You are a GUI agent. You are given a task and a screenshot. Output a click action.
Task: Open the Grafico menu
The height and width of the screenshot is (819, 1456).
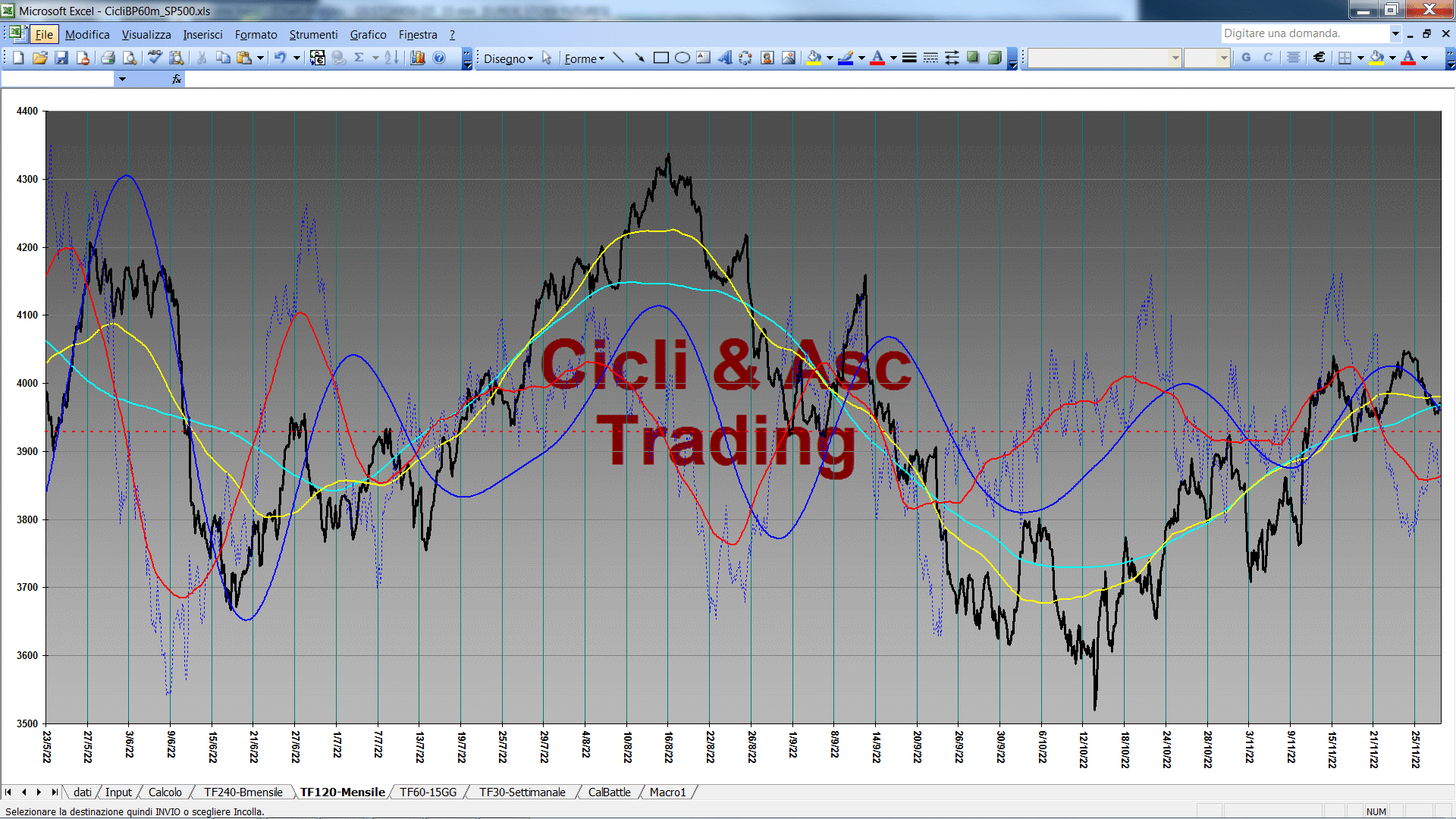click(x=368, y=34)
